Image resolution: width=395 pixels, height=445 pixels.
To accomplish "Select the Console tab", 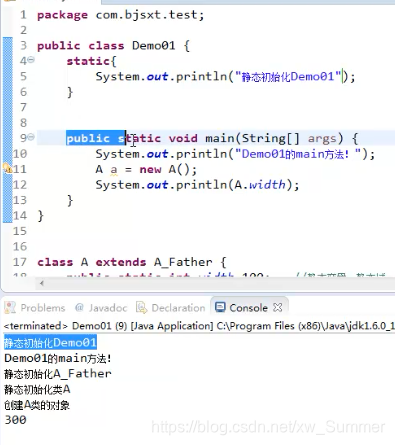I will click(x=248, y=308).
